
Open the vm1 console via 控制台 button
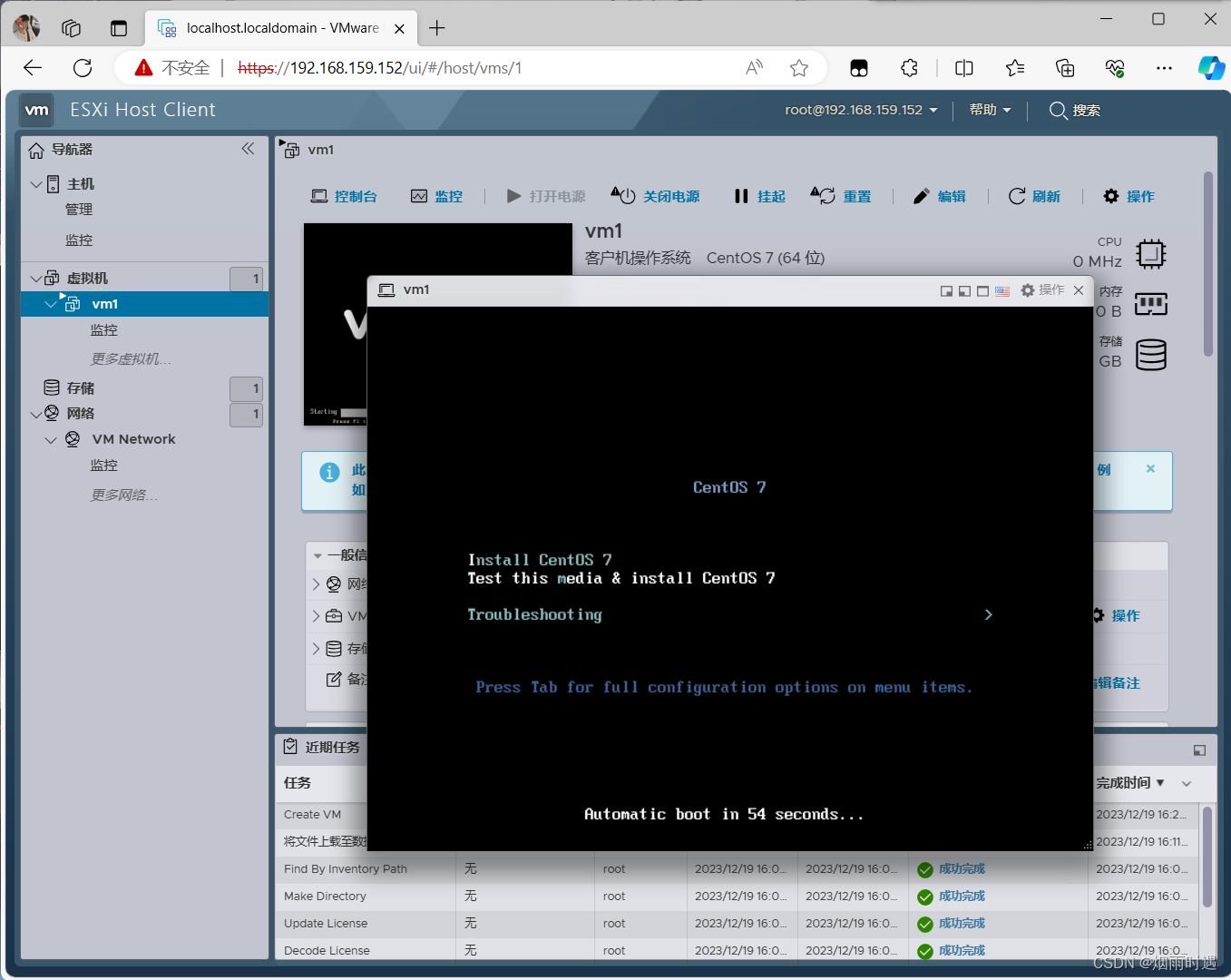pyautogui.click(x=344, y=196)
